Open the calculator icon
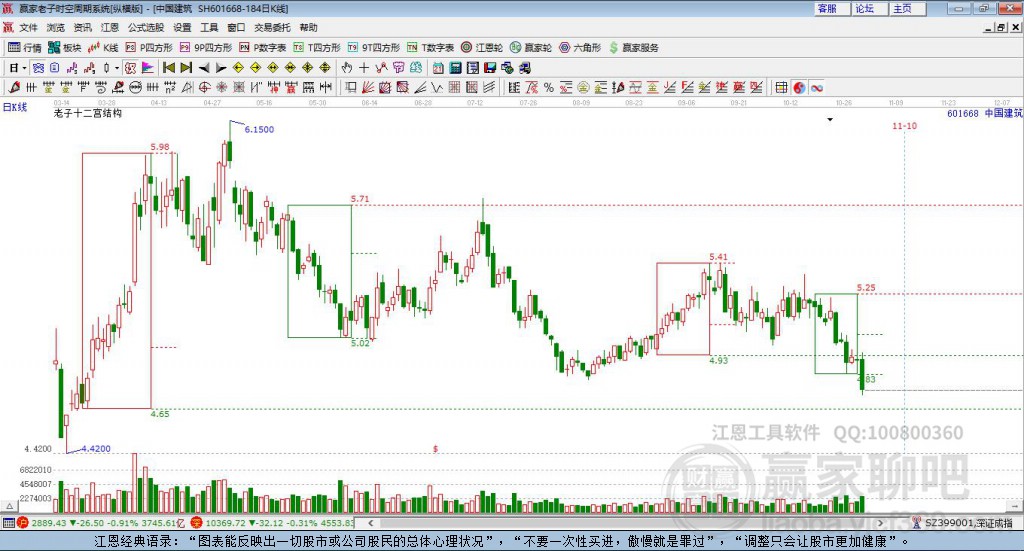This screenshot has width=1024, height=551. pyautogui.click(x=456, y=68)
